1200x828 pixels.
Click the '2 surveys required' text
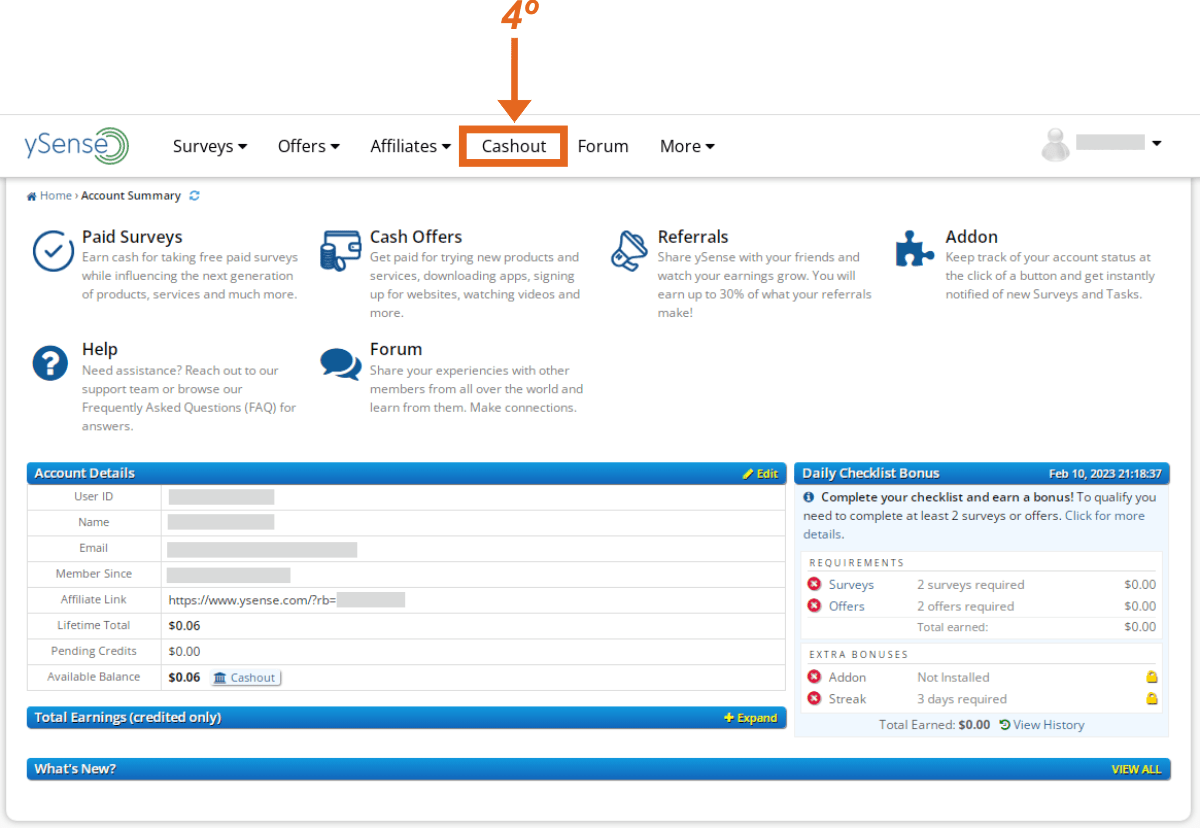point(971,585)
